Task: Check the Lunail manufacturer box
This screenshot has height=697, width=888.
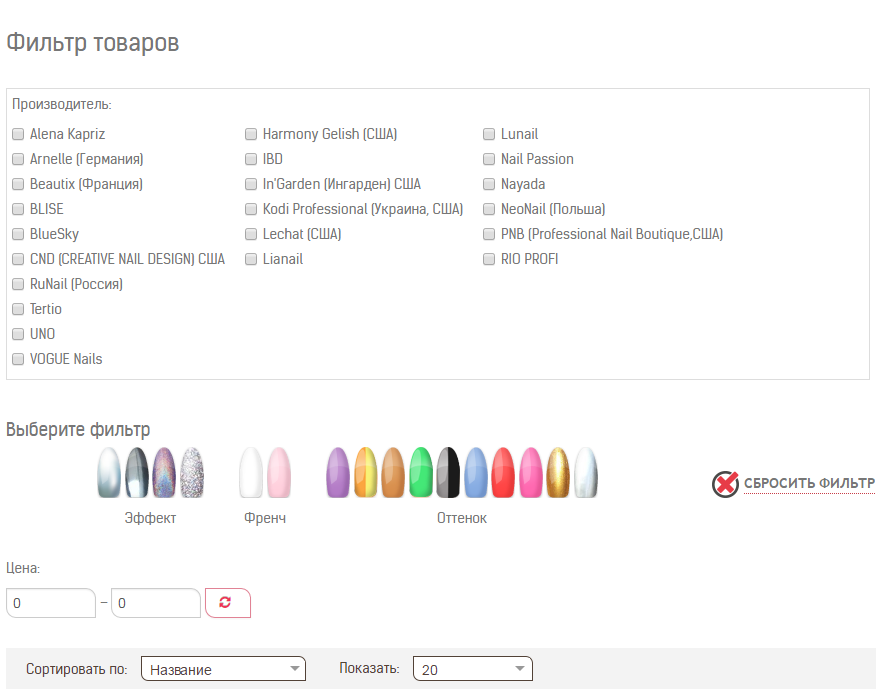Action: point(489,134)
